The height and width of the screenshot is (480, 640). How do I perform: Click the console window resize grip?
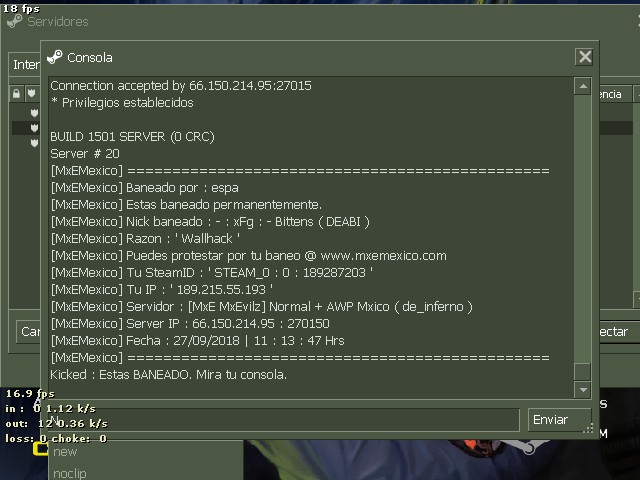tap(588, 428)
